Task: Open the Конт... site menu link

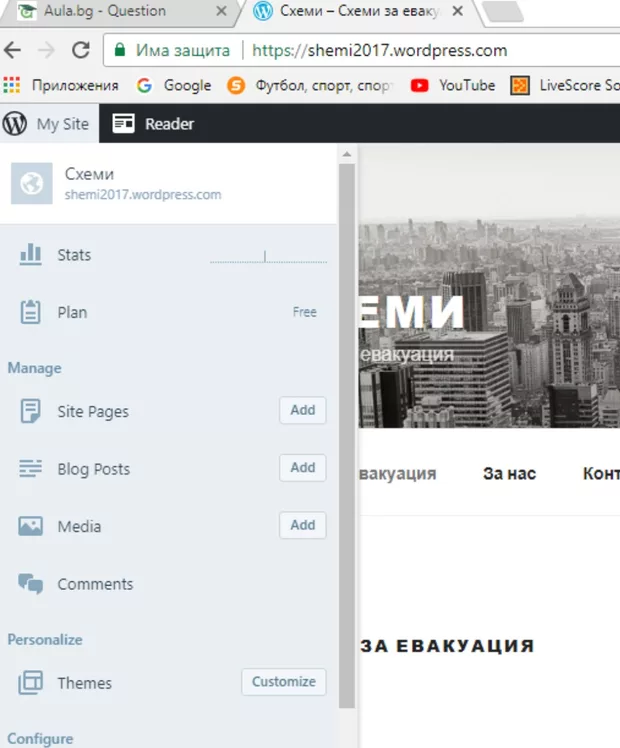Action: 601,474
